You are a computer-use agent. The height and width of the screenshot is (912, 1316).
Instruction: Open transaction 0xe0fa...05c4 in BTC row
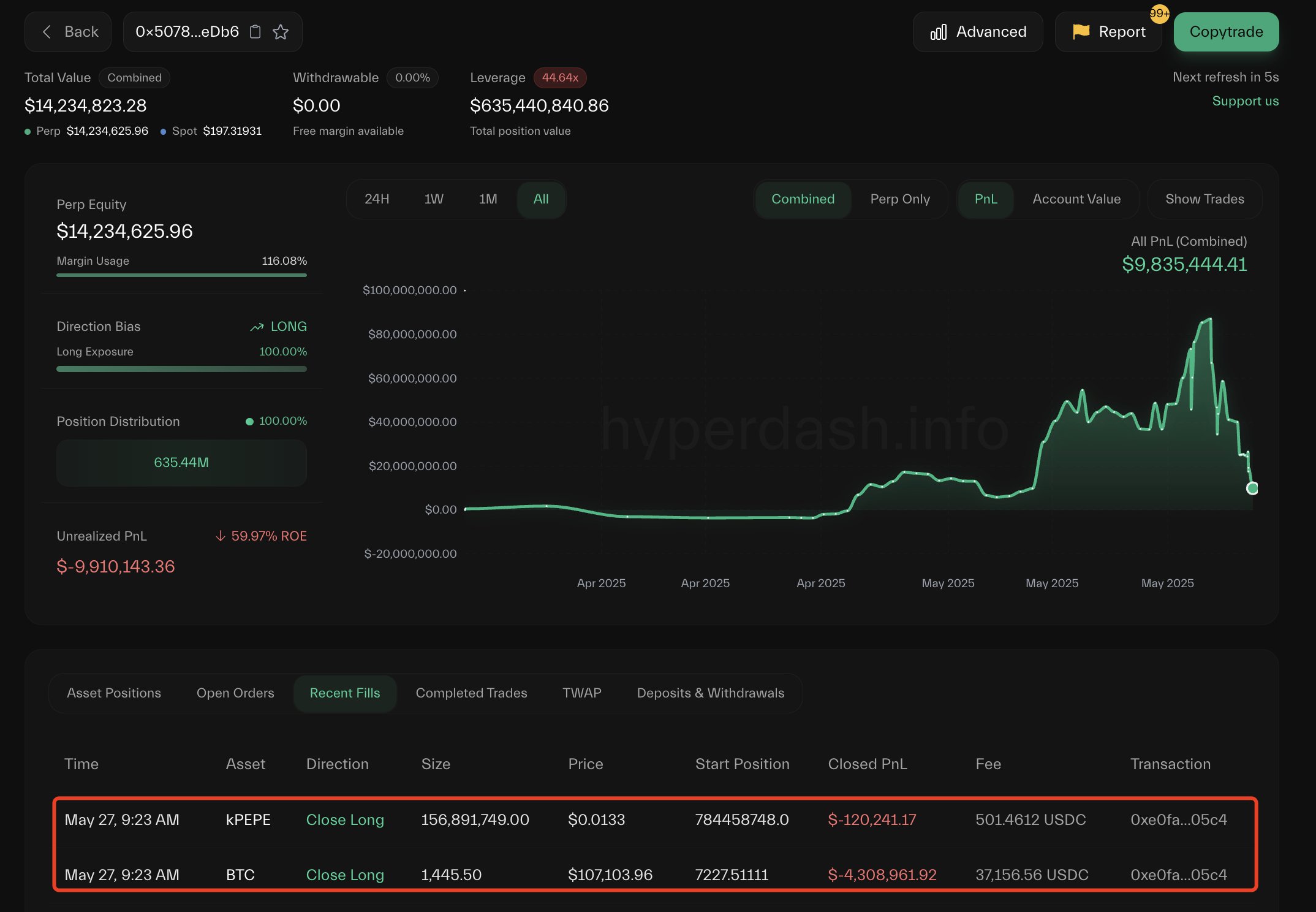[1179, 875]
